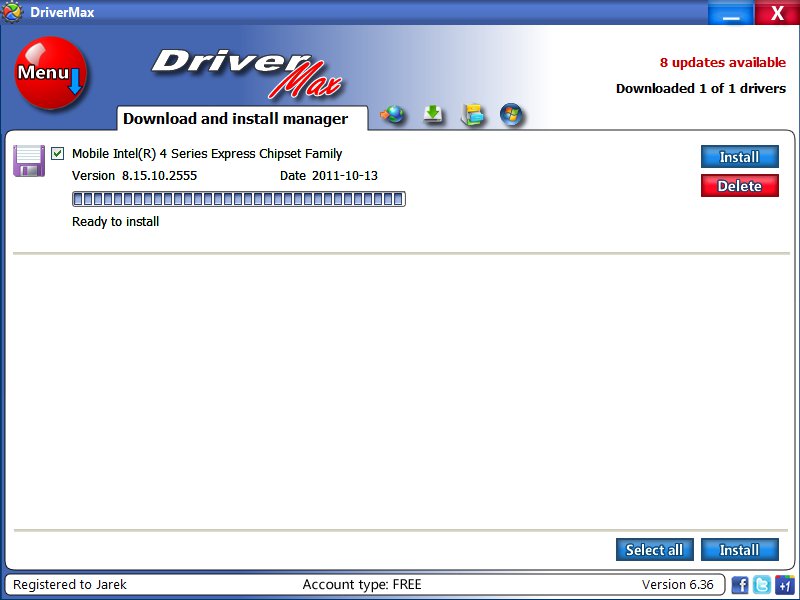The image size is (800, 600).
Task: Click the Select all button
Action: [655, 549]
